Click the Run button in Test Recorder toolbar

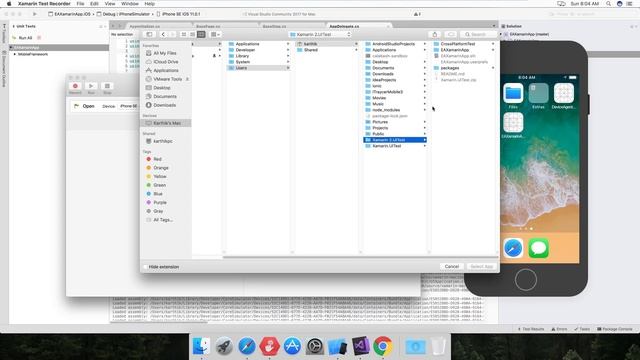[x=91, y=86]
